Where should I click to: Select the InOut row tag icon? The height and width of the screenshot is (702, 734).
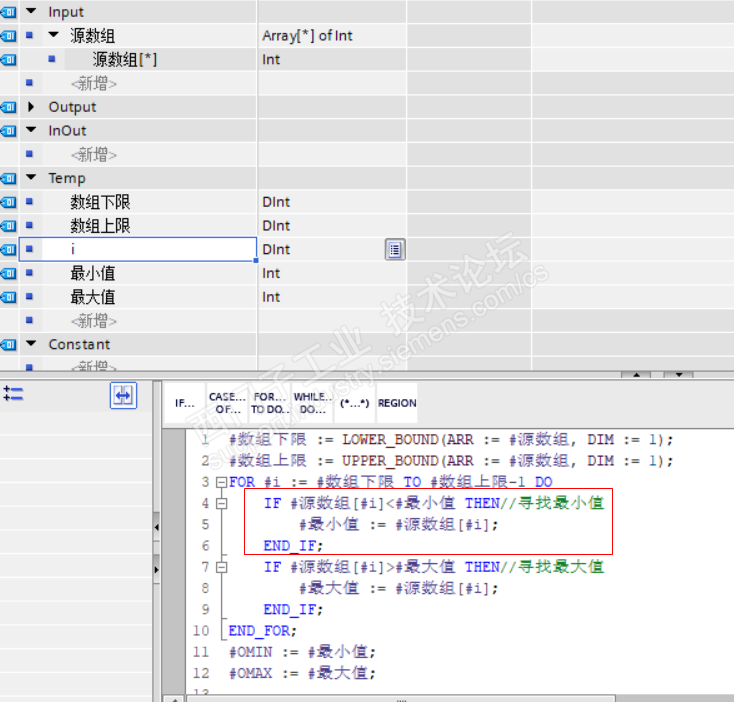[8, 131]
